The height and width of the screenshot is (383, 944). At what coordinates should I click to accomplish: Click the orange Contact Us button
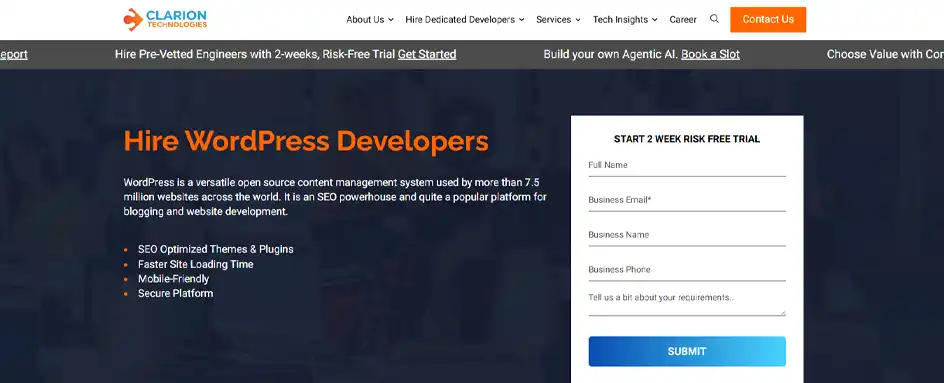768,19
